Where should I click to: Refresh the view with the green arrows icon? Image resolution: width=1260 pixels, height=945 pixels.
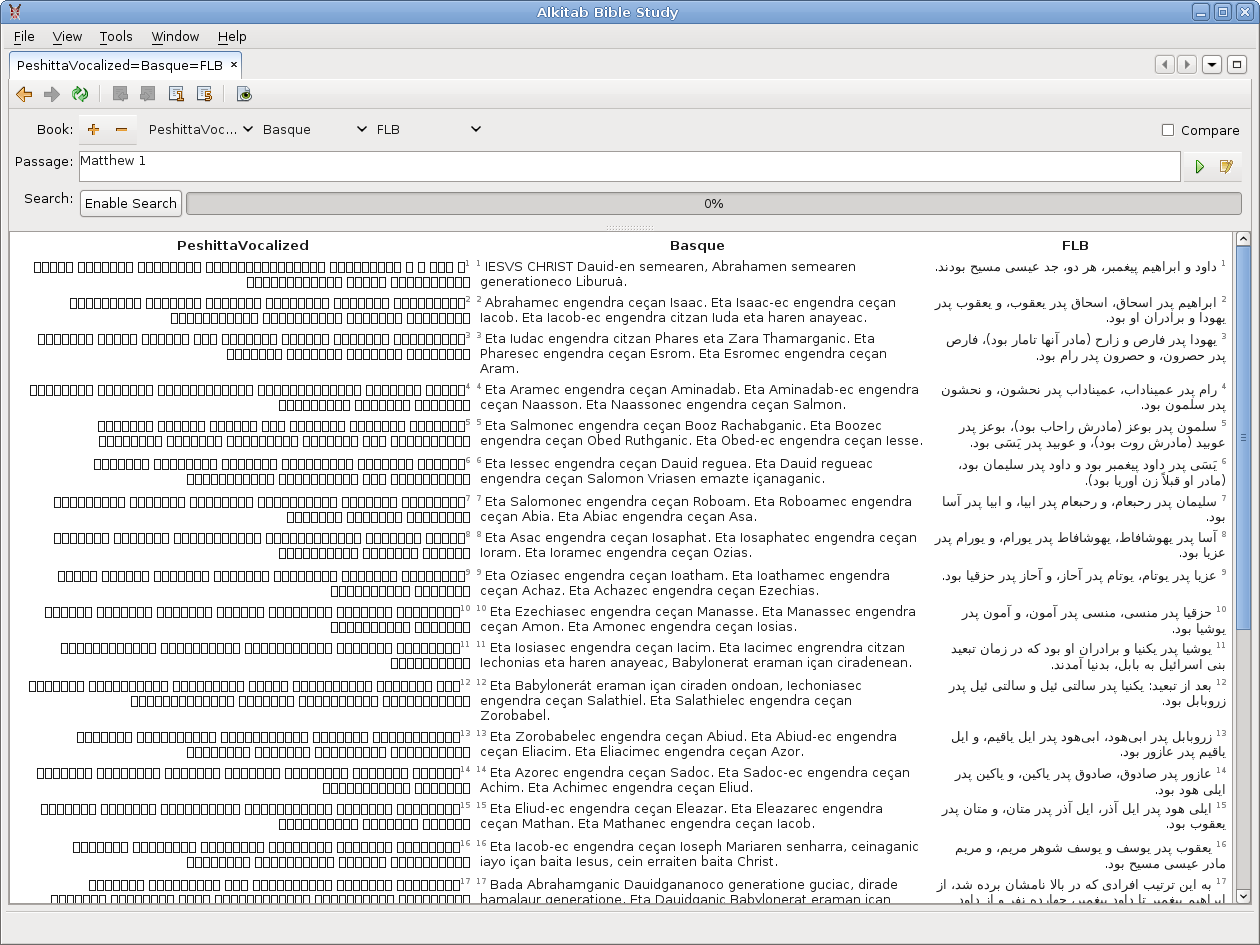tap(80, 94)
